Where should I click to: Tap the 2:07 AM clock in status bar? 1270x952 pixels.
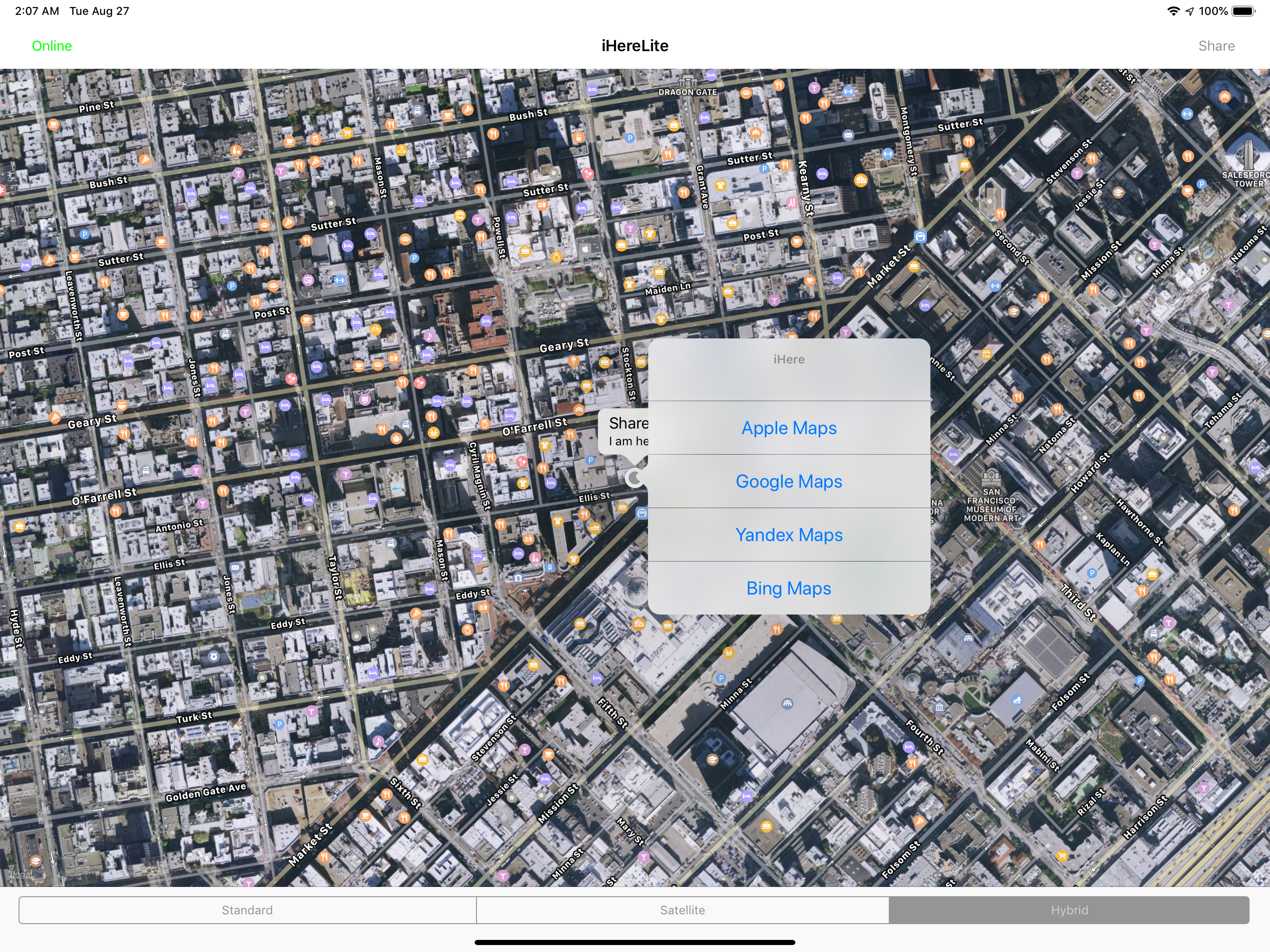tap(37, 11)
